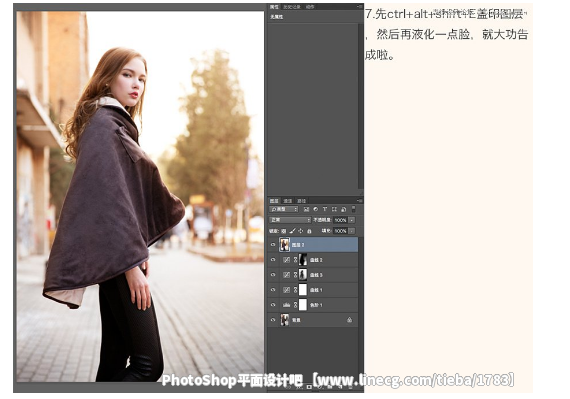Screen dimensions: 570x399
Task: Click curves adjustment icon on 曲线 3 layer
Action: point(286,275)
